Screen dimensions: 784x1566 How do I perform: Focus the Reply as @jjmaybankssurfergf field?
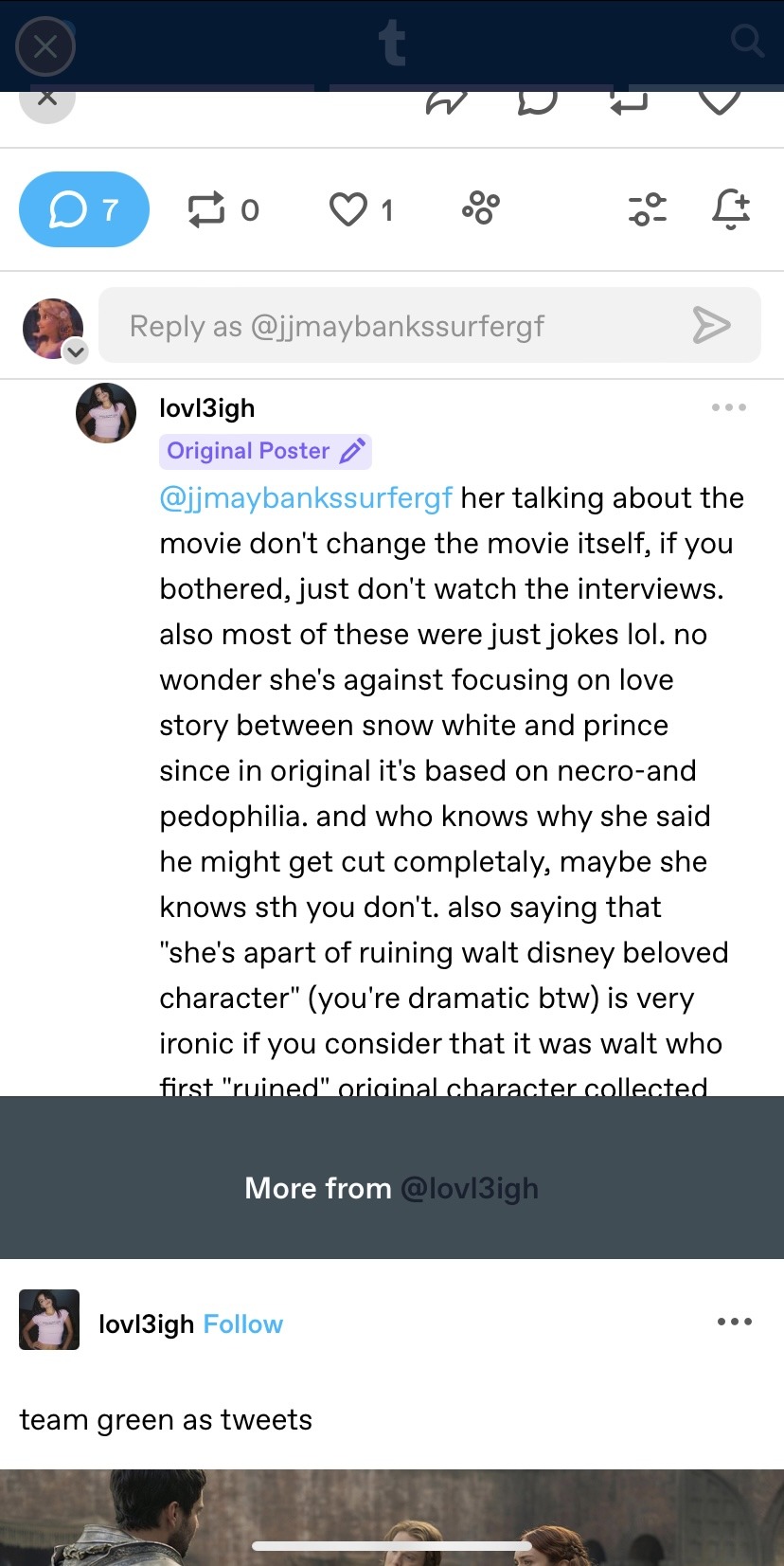coord(398,326)
